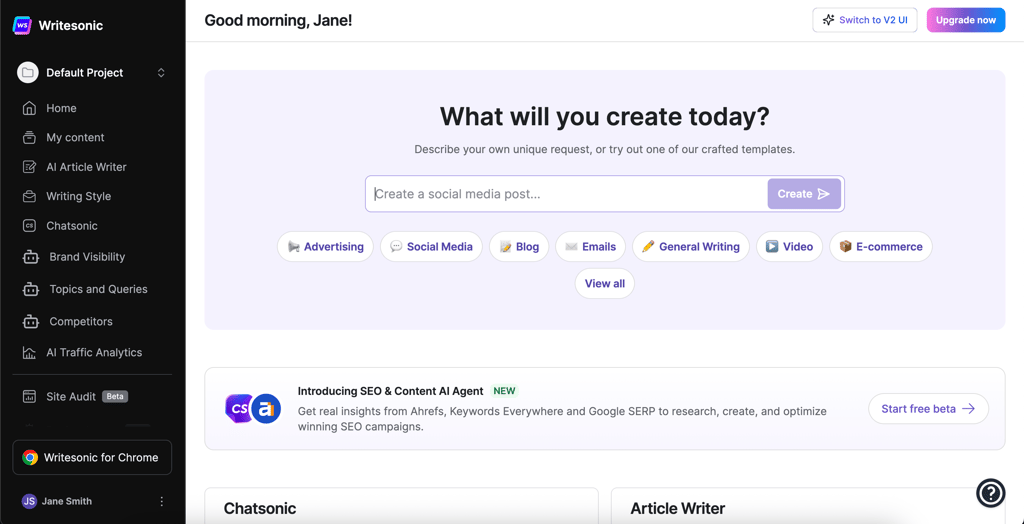Image resolution: width=1024 pixels, height=524 pixels.
Task: Click the Video play icon
Action: click(x=772, y=247)
